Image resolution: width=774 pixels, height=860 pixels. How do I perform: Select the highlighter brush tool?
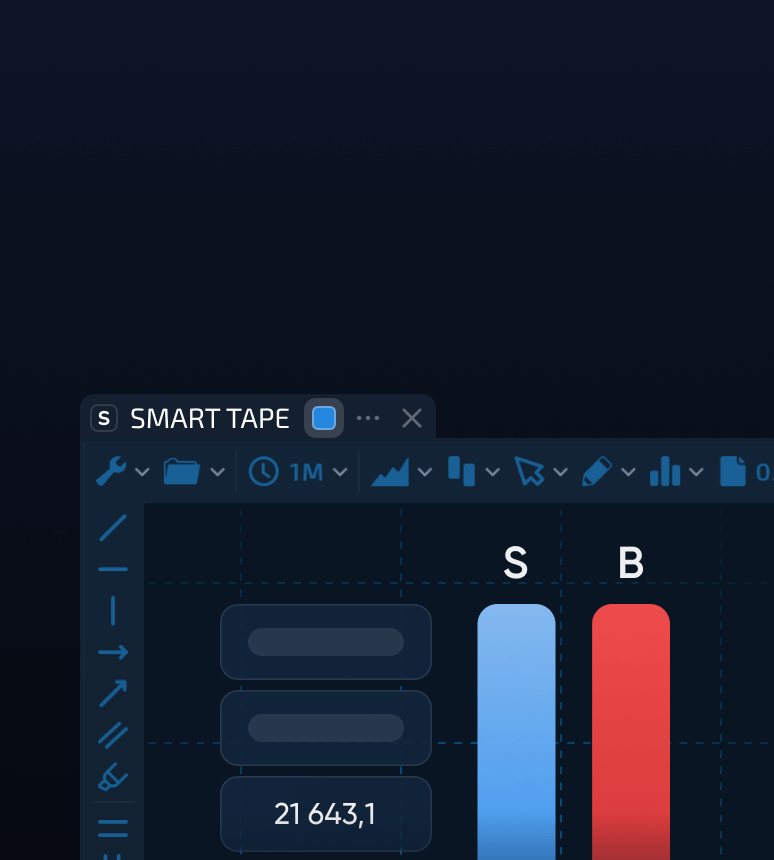[113, 776]
